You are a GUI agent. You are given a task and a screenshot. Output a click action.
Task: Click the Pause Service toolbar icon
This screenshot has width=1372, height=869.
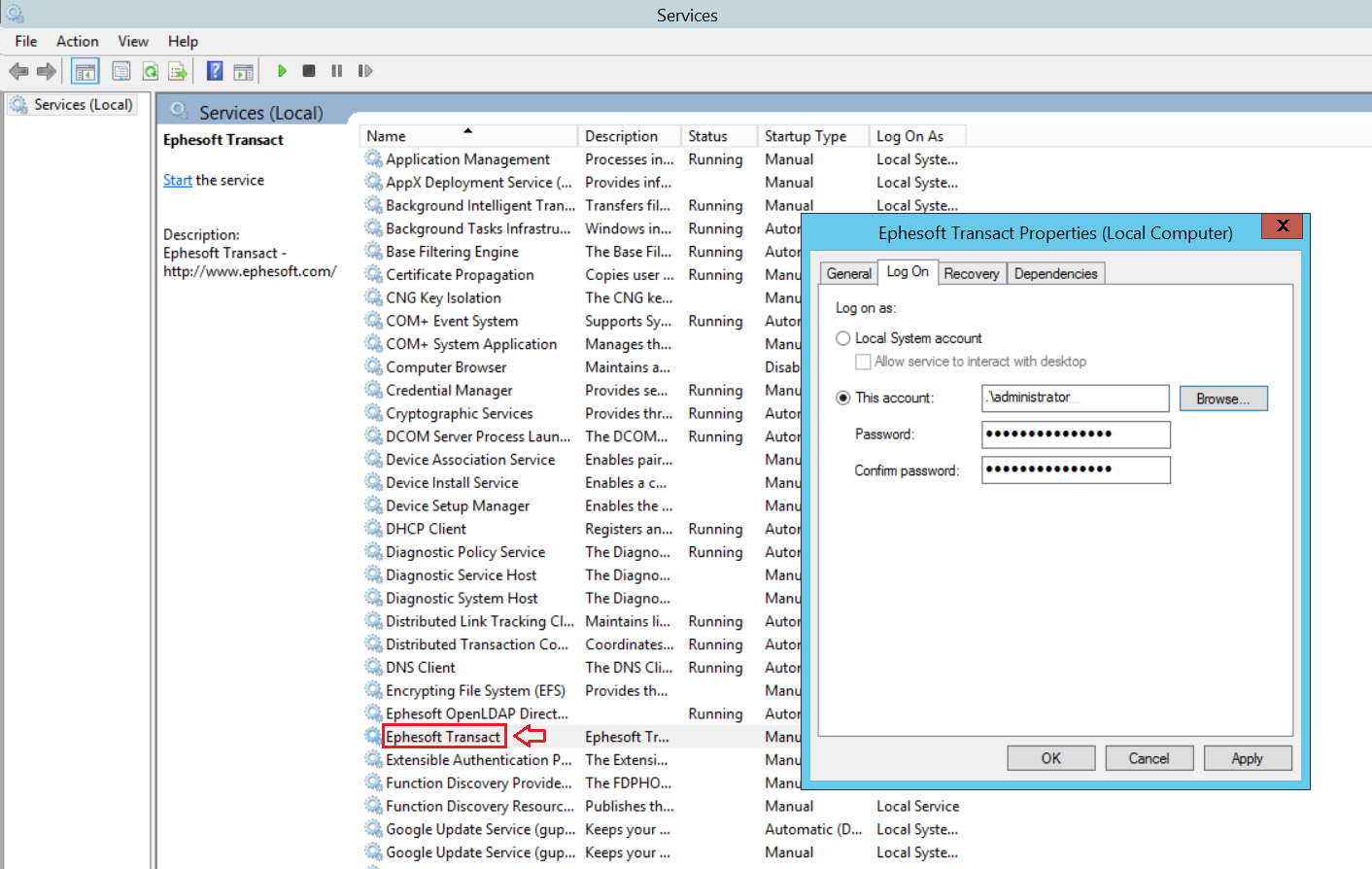pos(337,71)
